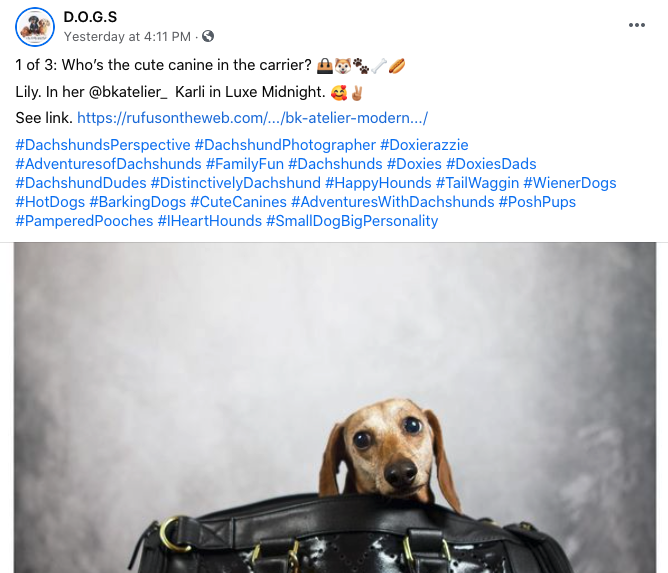This screenshot has height=573, width=668.
Task: Open the #PoshPups hashtag
Action: coord(537,202)
